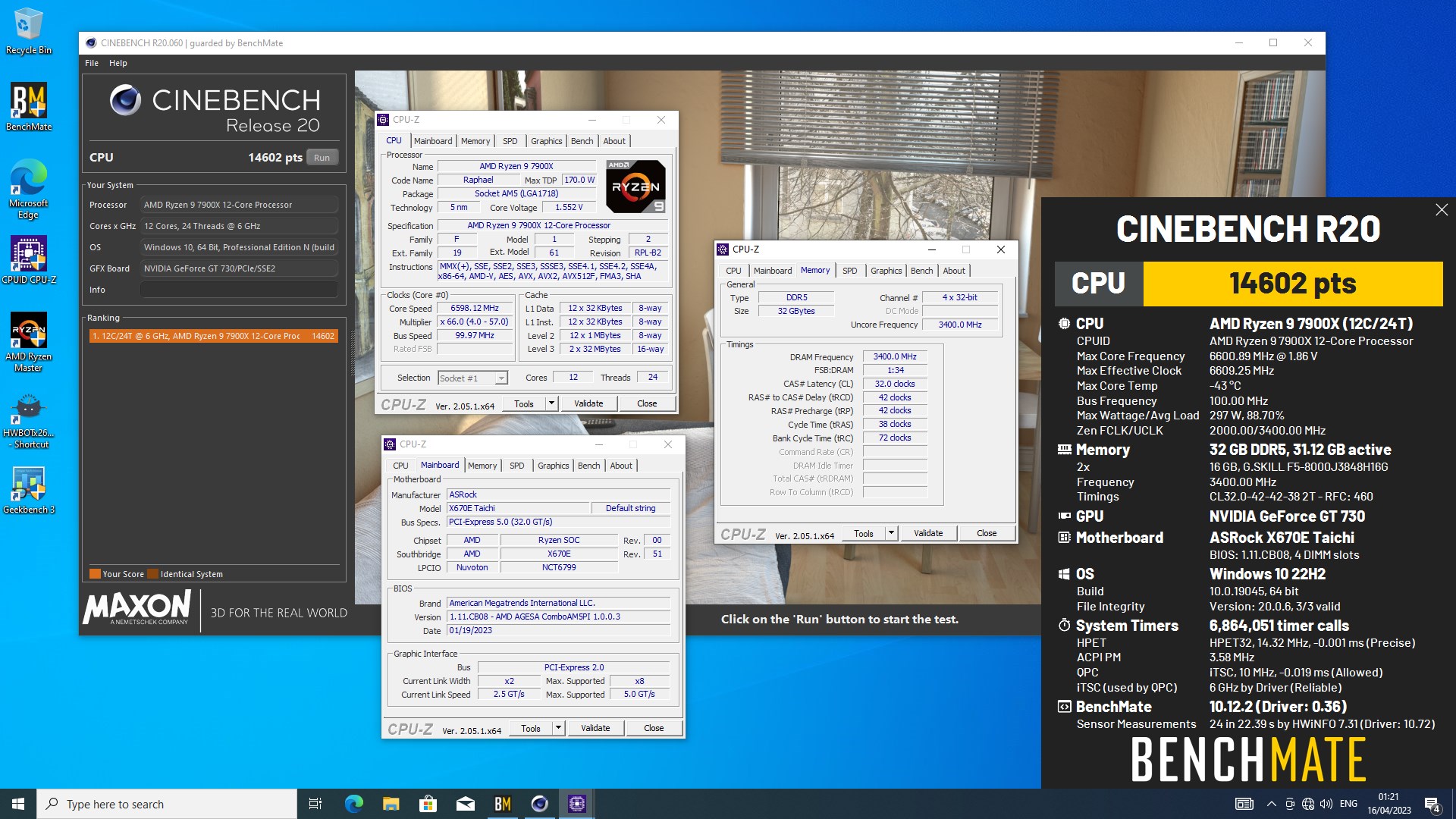Open HWBOT shortcut on desktop
Viewport: 1456px width, 819px height.
28,422
